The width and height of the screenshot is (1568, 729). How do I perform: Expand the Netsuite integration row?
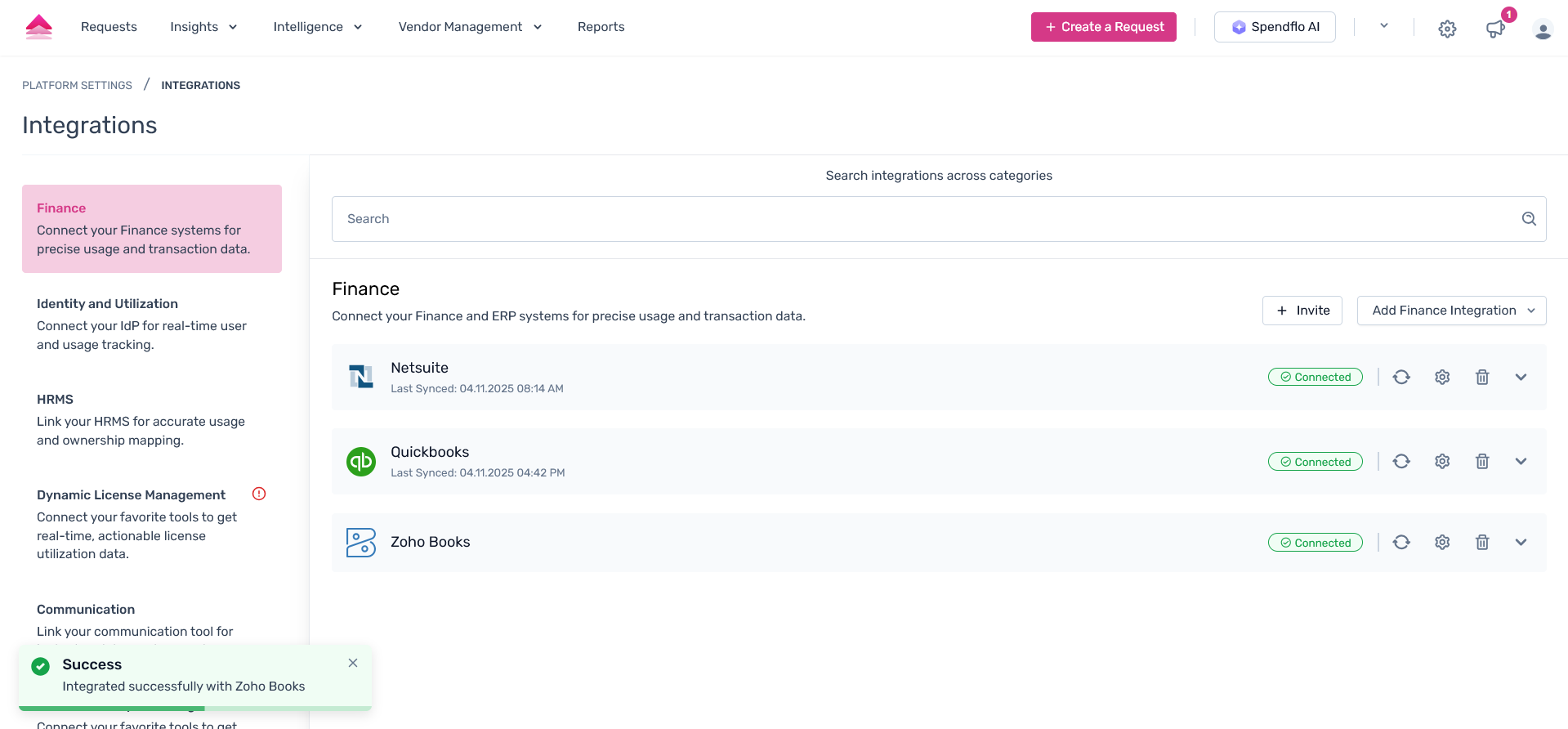[1521, 377]
